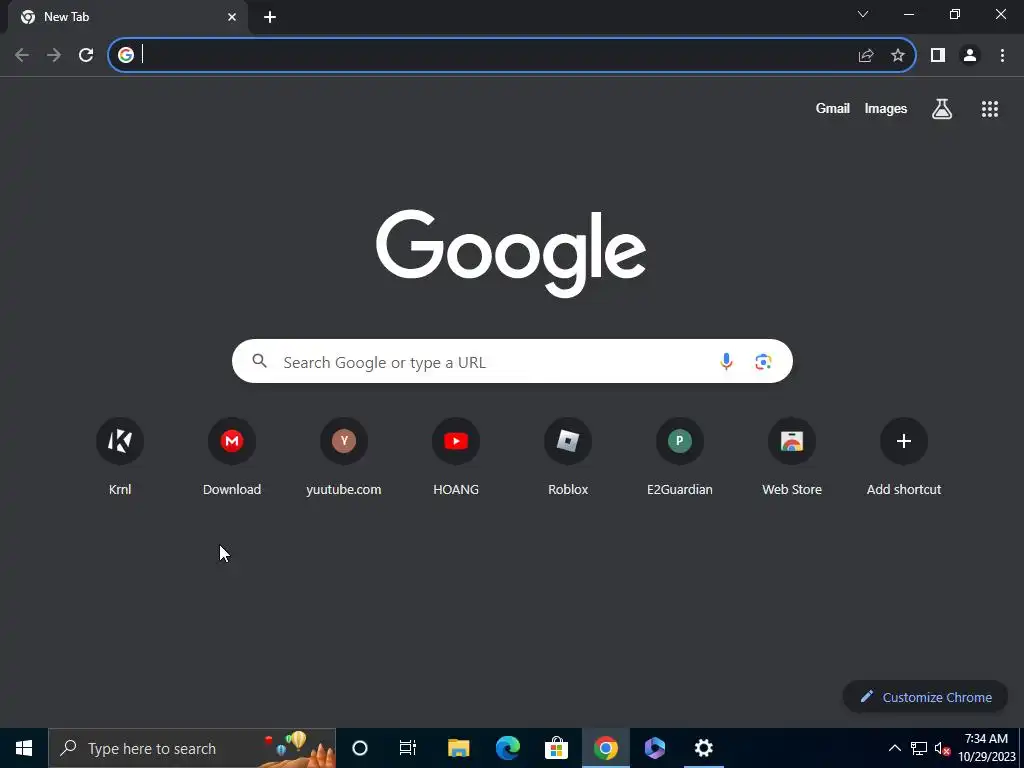
Task: Open Settings gear on taskbar
Action: tap(703, 748)
